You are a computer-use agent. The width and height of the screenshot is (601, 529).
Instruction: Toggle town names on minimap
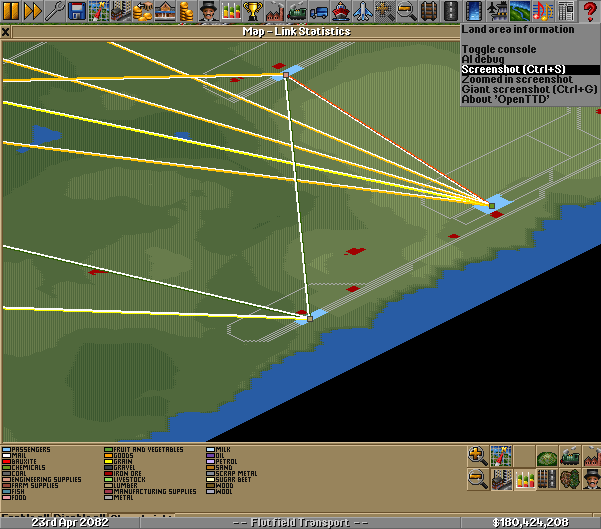pyautogui.click(x=501, y=480)
